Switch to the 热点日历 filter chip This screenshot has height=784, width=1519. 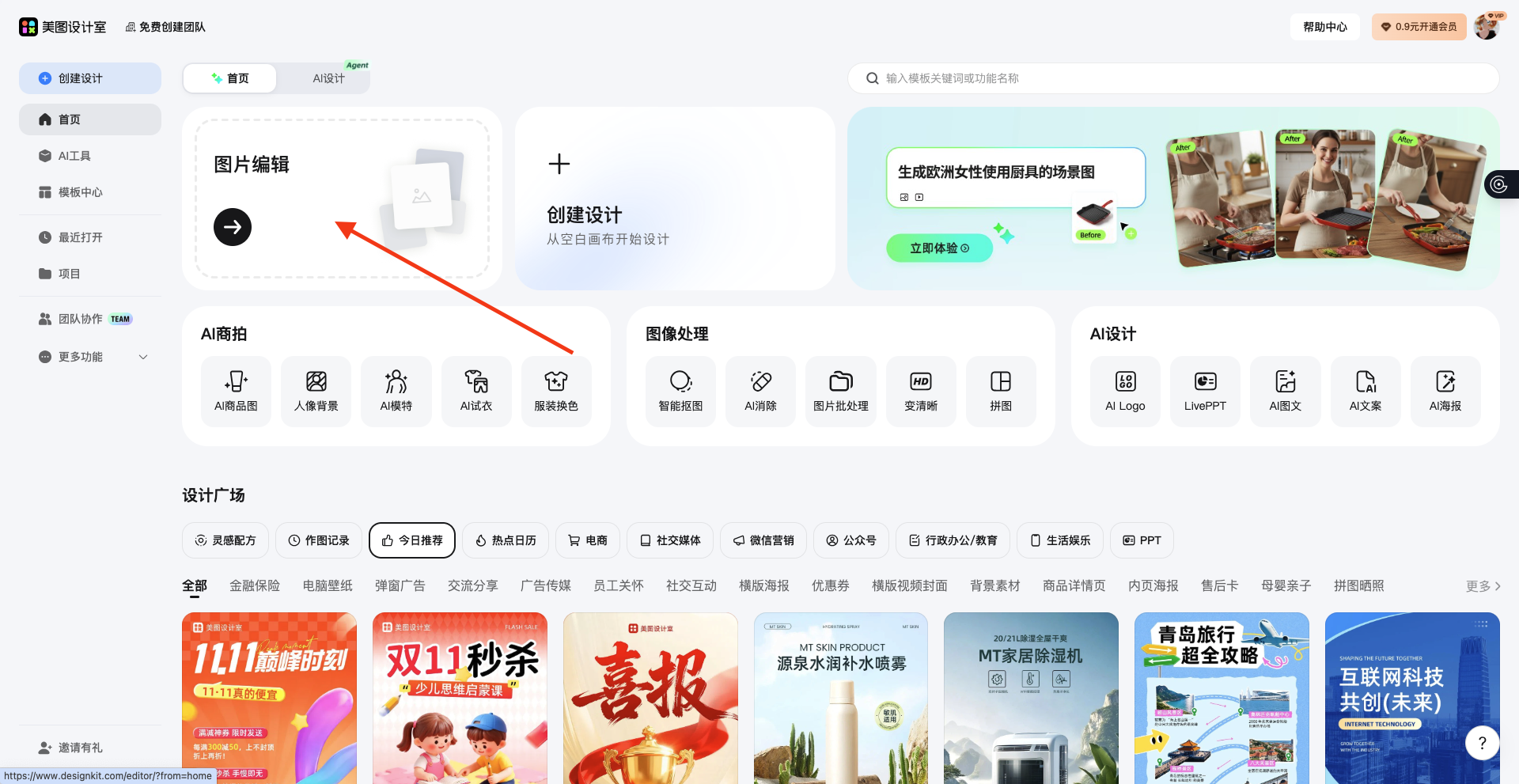tap(506, 540)
